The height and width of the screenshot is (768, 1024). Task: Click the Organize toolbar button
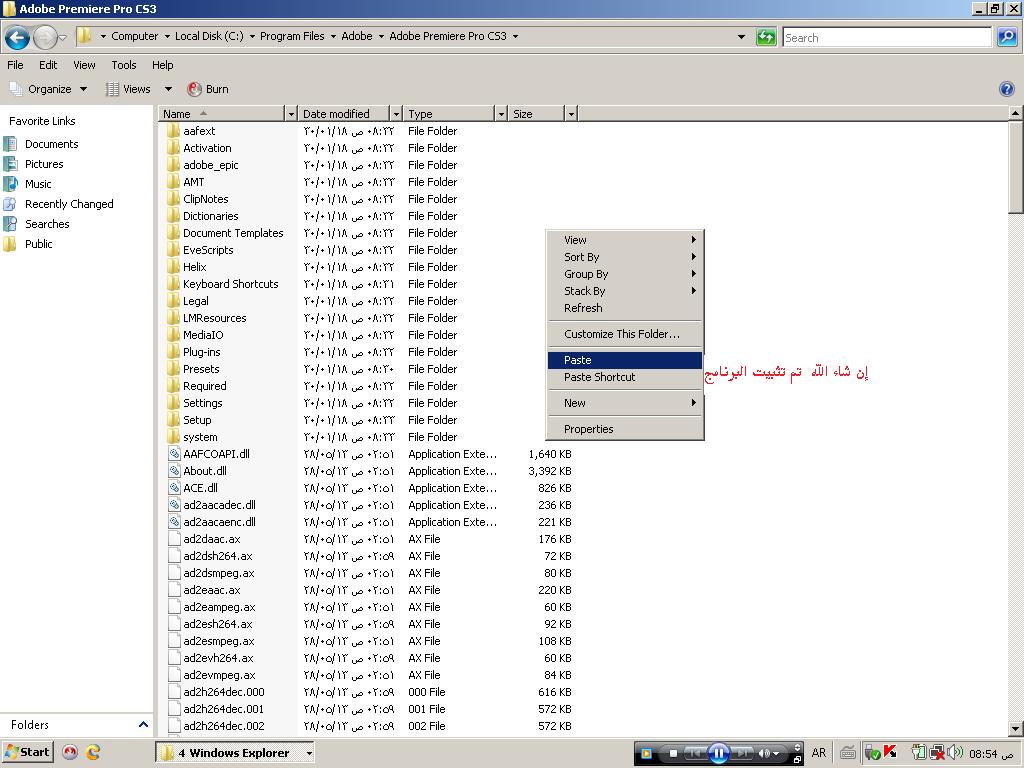tap(48, 89)
